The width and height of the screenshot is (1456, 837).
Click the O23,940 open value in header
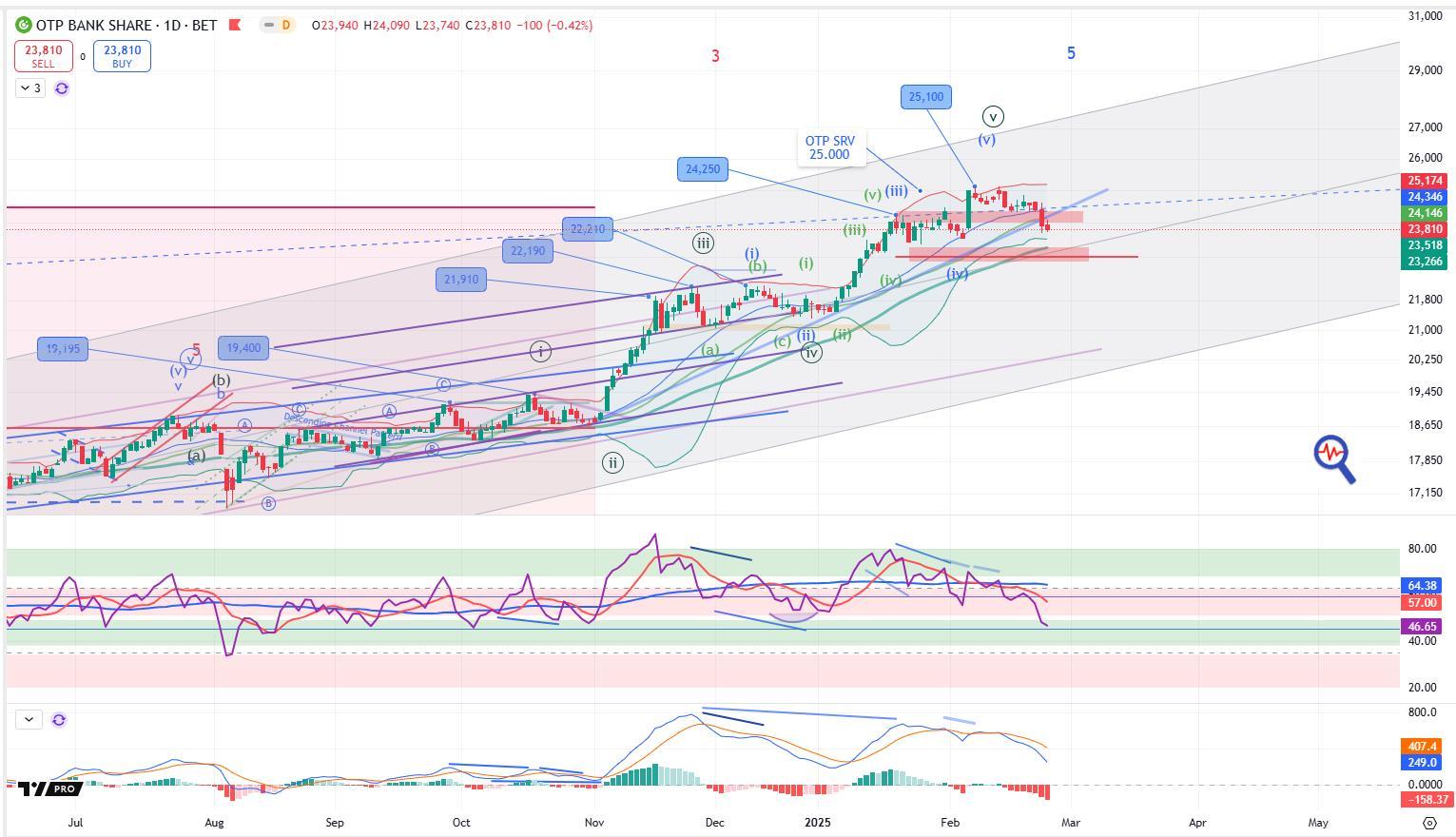tap(335, 26)
